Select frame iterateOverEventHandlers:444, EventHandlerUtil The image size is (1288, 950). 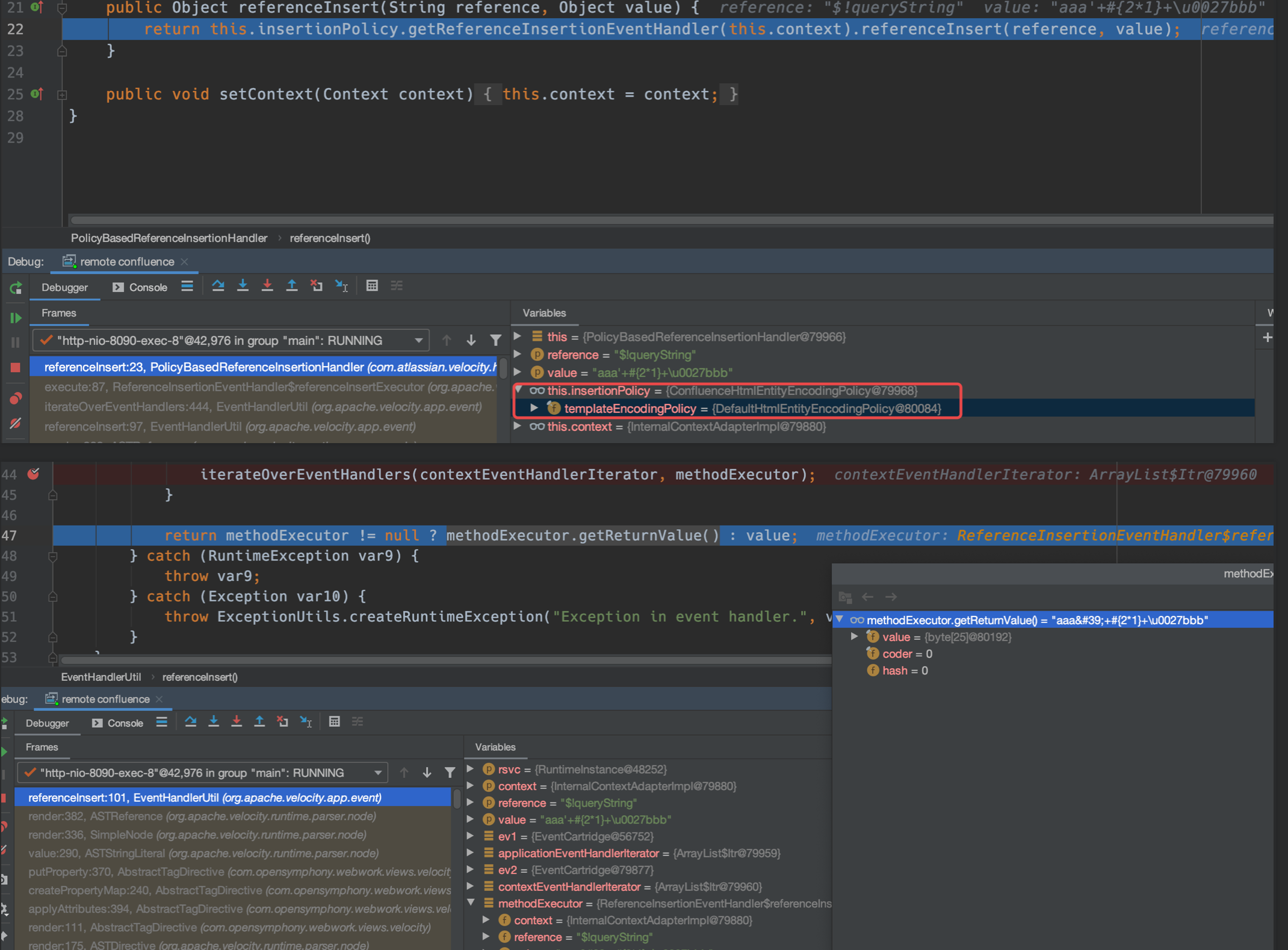tap(263, 407)
